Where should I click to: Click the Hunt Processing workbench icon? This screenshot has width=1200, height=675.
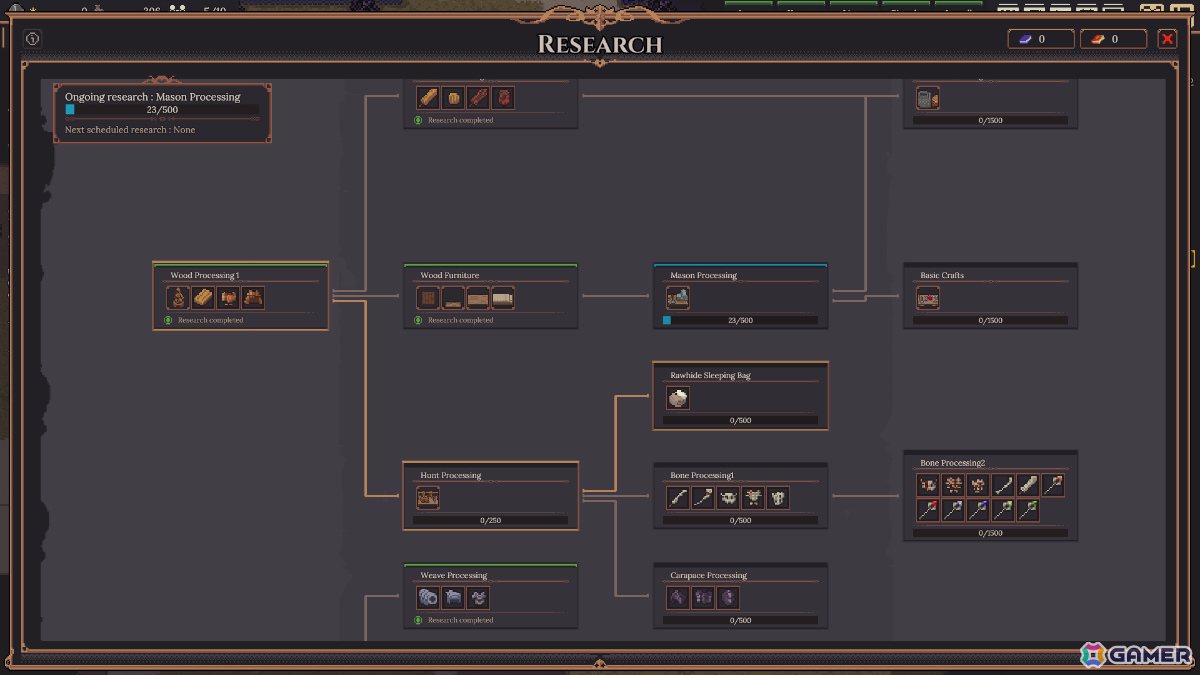coord(428,498)
